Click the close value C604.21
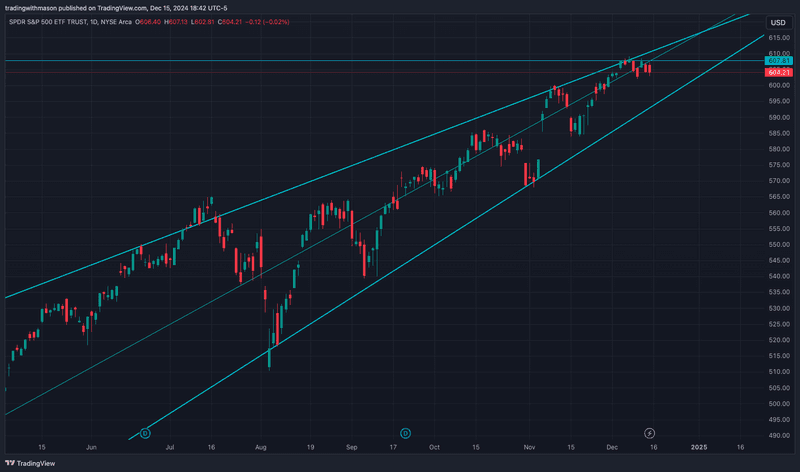Viewport: 800px width, 472px height. click(230, 22)
